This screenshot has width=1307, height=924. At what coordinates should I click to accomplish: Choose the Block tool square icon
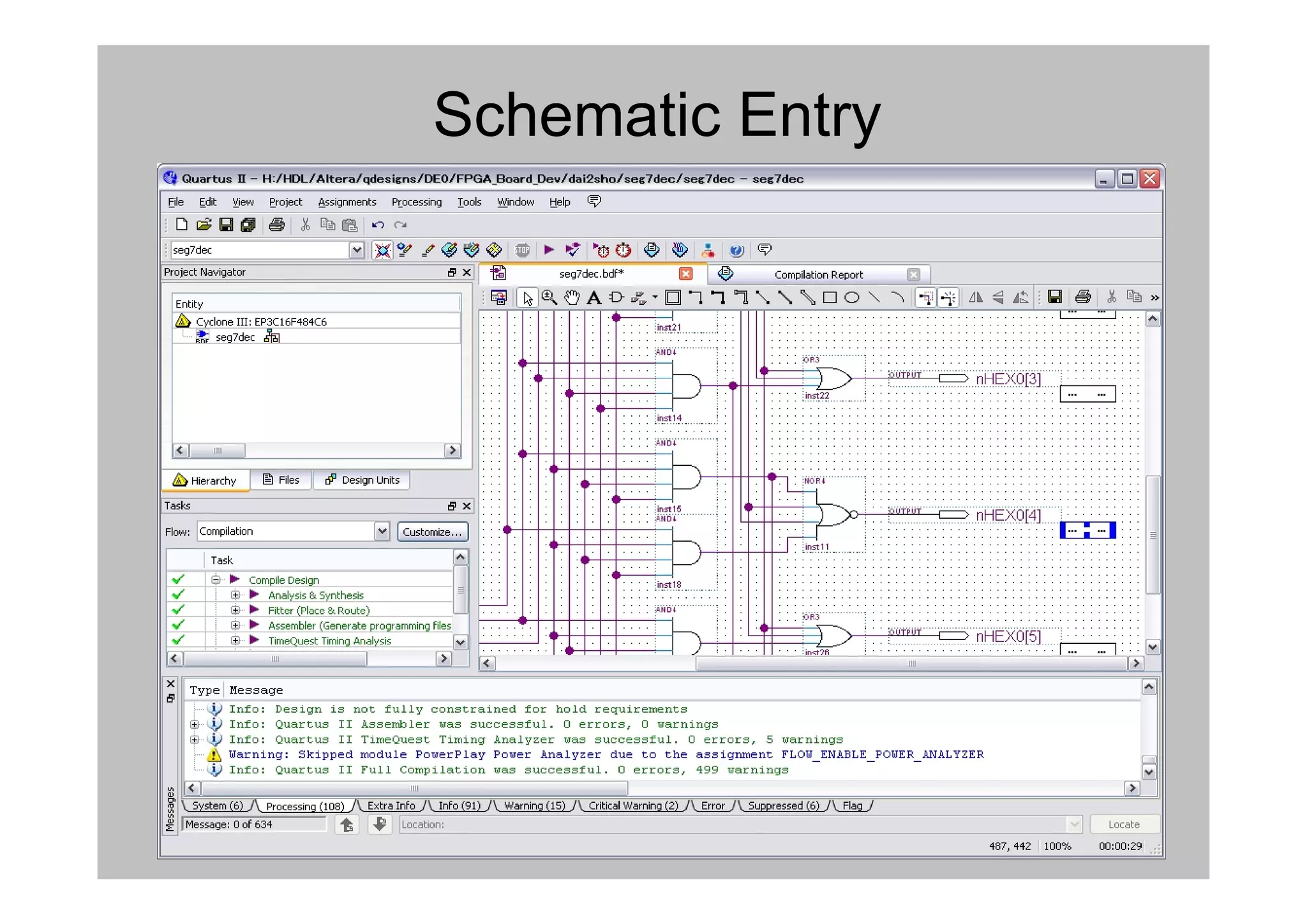tap(673, 297)
